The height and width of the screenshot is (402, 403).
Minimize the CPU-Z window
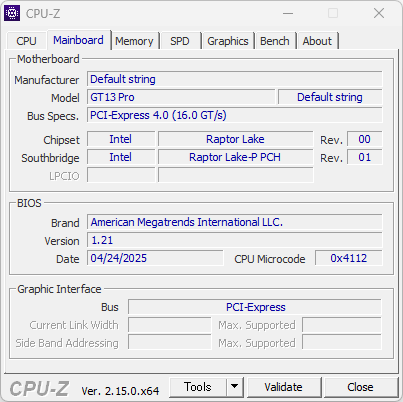[288, 13]
